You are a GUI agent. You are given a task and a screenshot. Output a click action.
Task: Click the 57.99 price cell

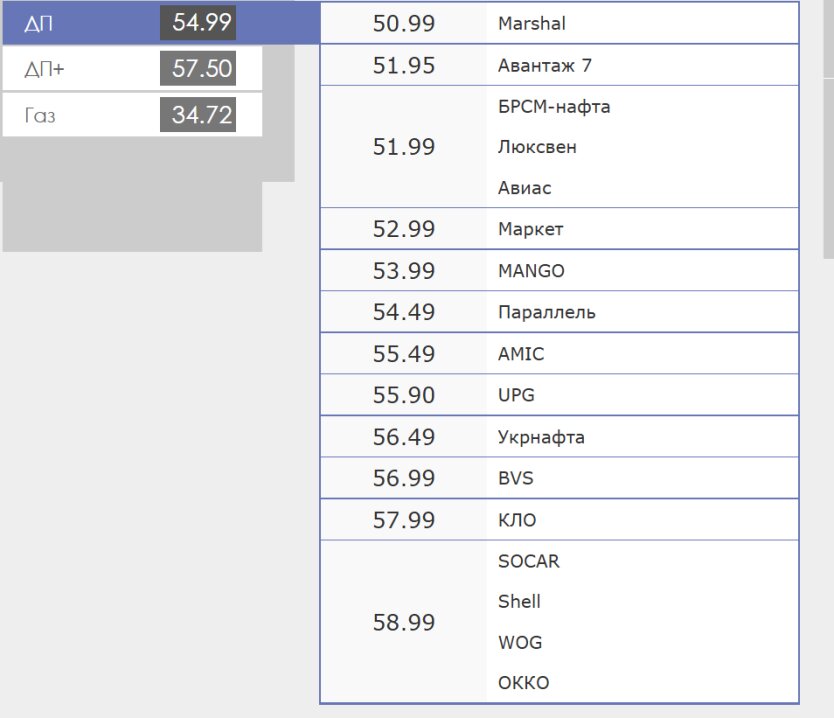click(404, 520)
